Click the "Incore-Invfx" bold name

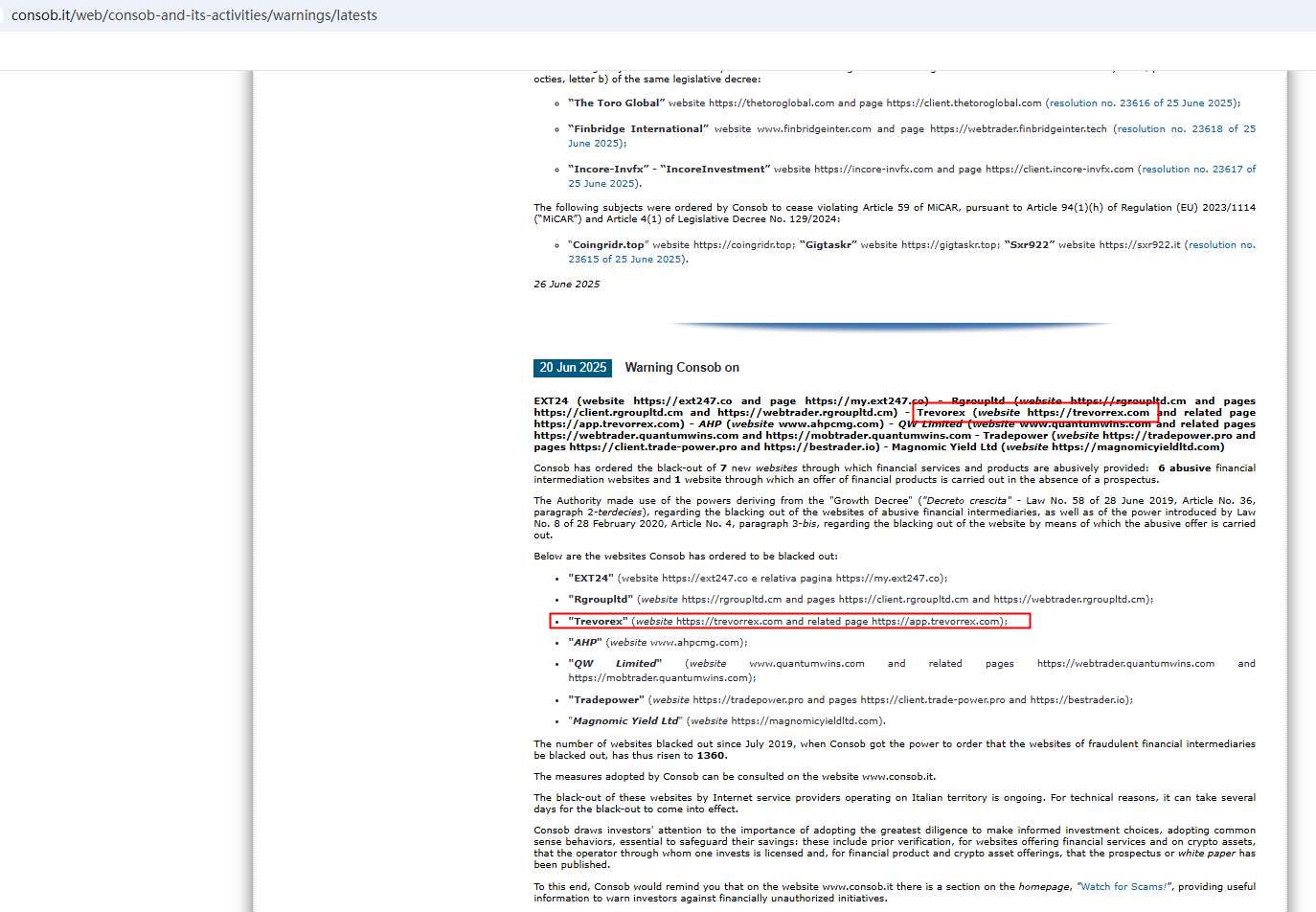click(608, 170)
